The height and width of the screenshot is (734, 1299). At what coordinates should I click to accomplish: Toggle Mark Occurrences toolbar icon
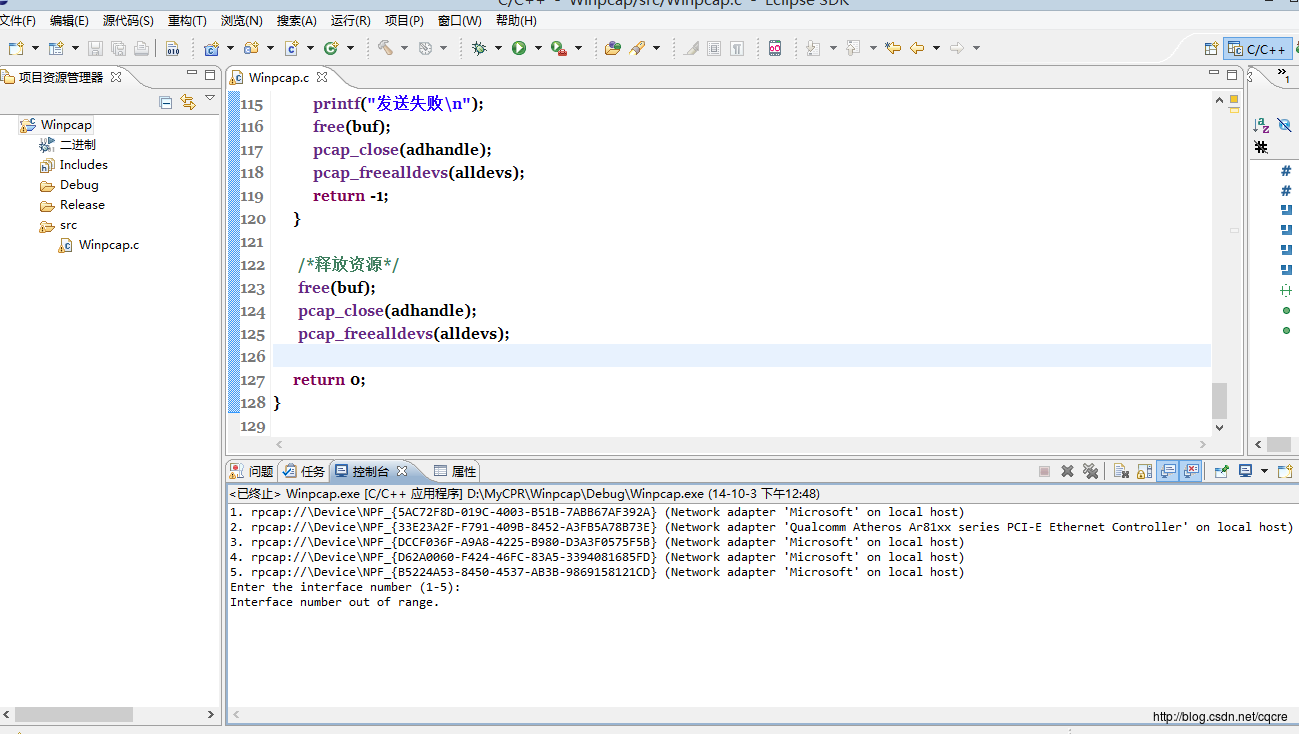pos(691,48)
